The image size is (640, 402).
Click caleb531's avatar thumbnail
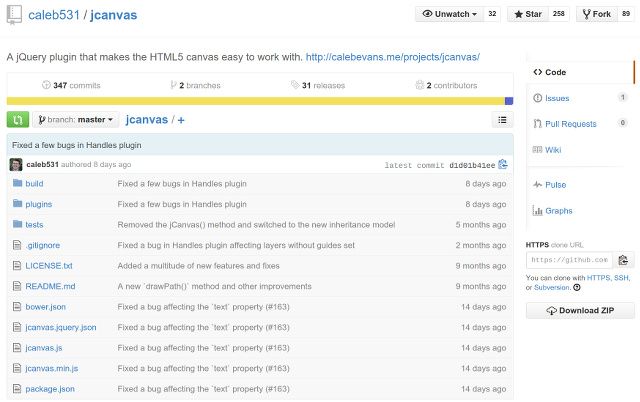[x=16, y=164]
